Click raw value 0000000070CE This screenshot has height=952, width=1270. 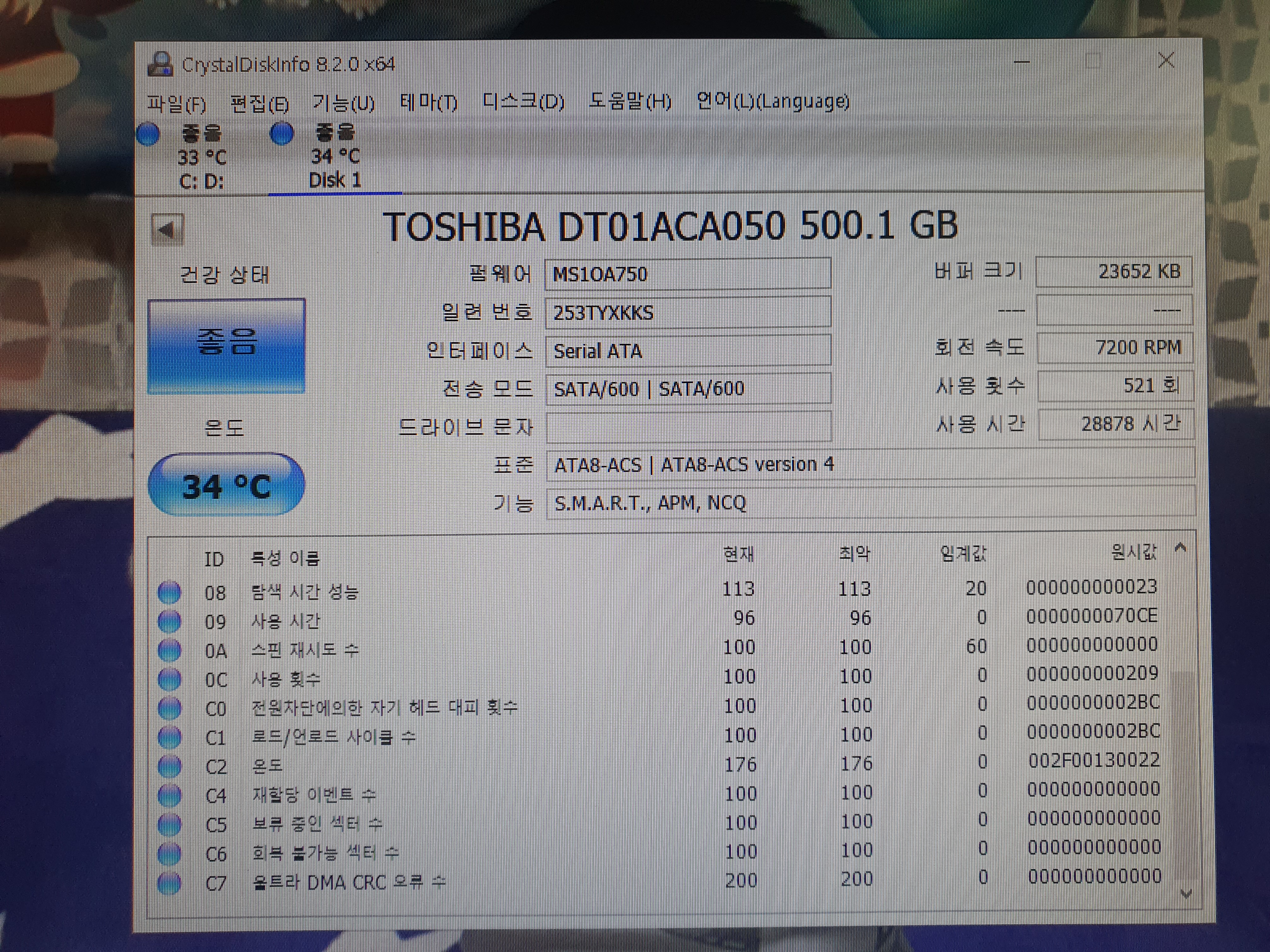pos(1091,616)
